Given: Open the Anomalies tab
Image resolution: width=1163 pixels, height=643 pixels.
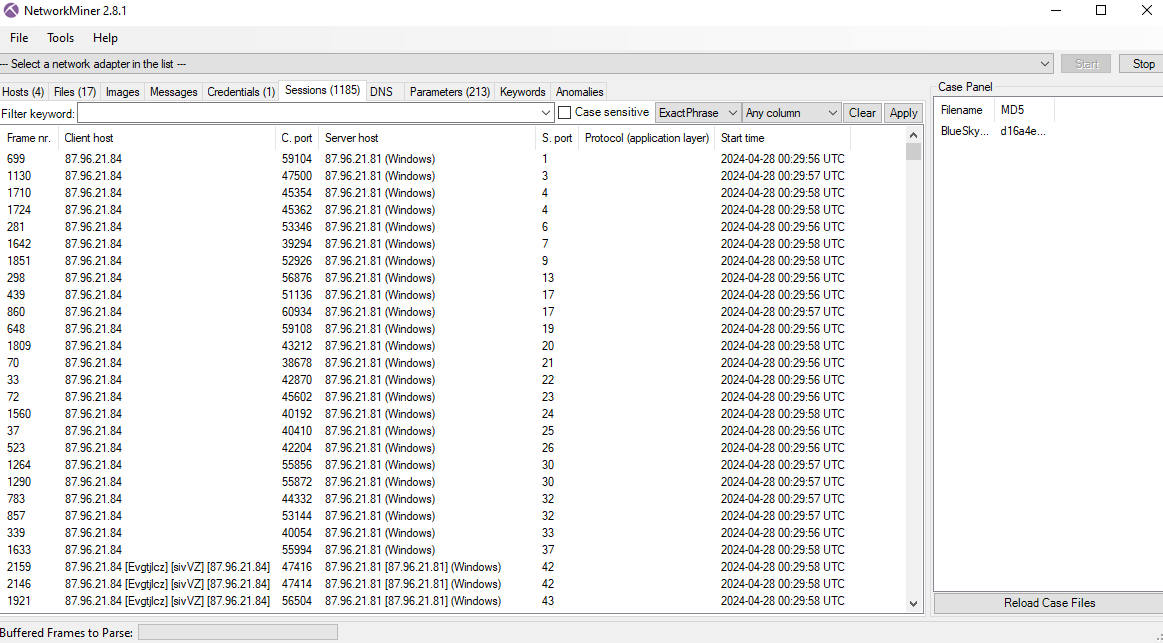Looking at the screenshot, I should [x=579, y=92].
